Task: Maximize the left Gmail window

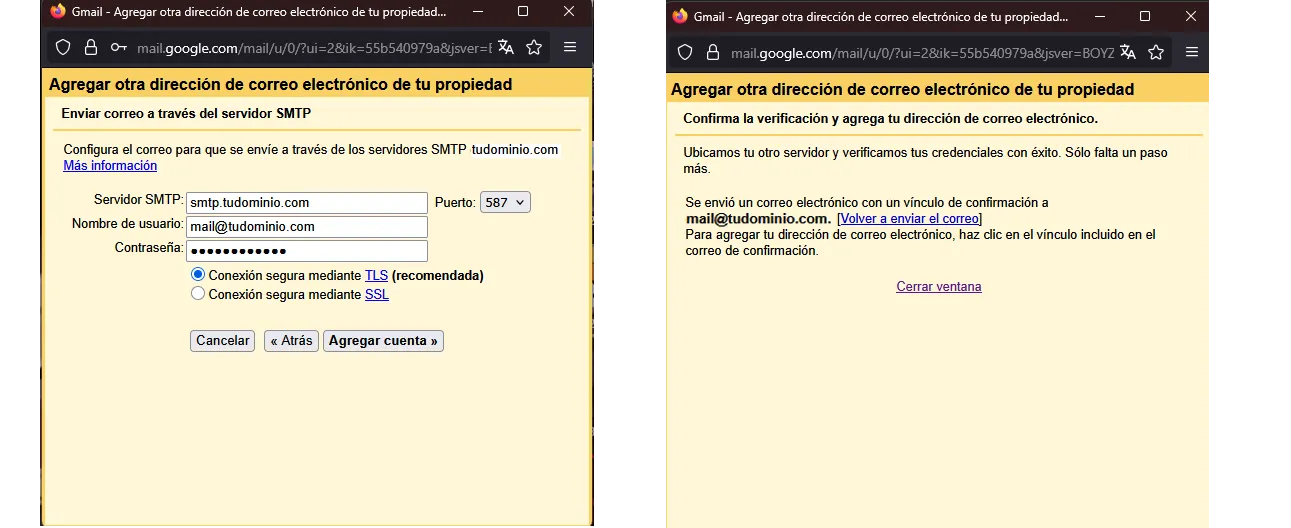Action: coord(523,12)
